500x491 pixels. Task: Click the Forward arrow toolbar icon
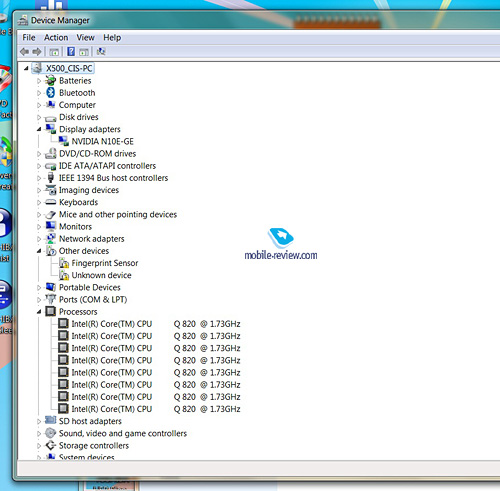(37, 52)
